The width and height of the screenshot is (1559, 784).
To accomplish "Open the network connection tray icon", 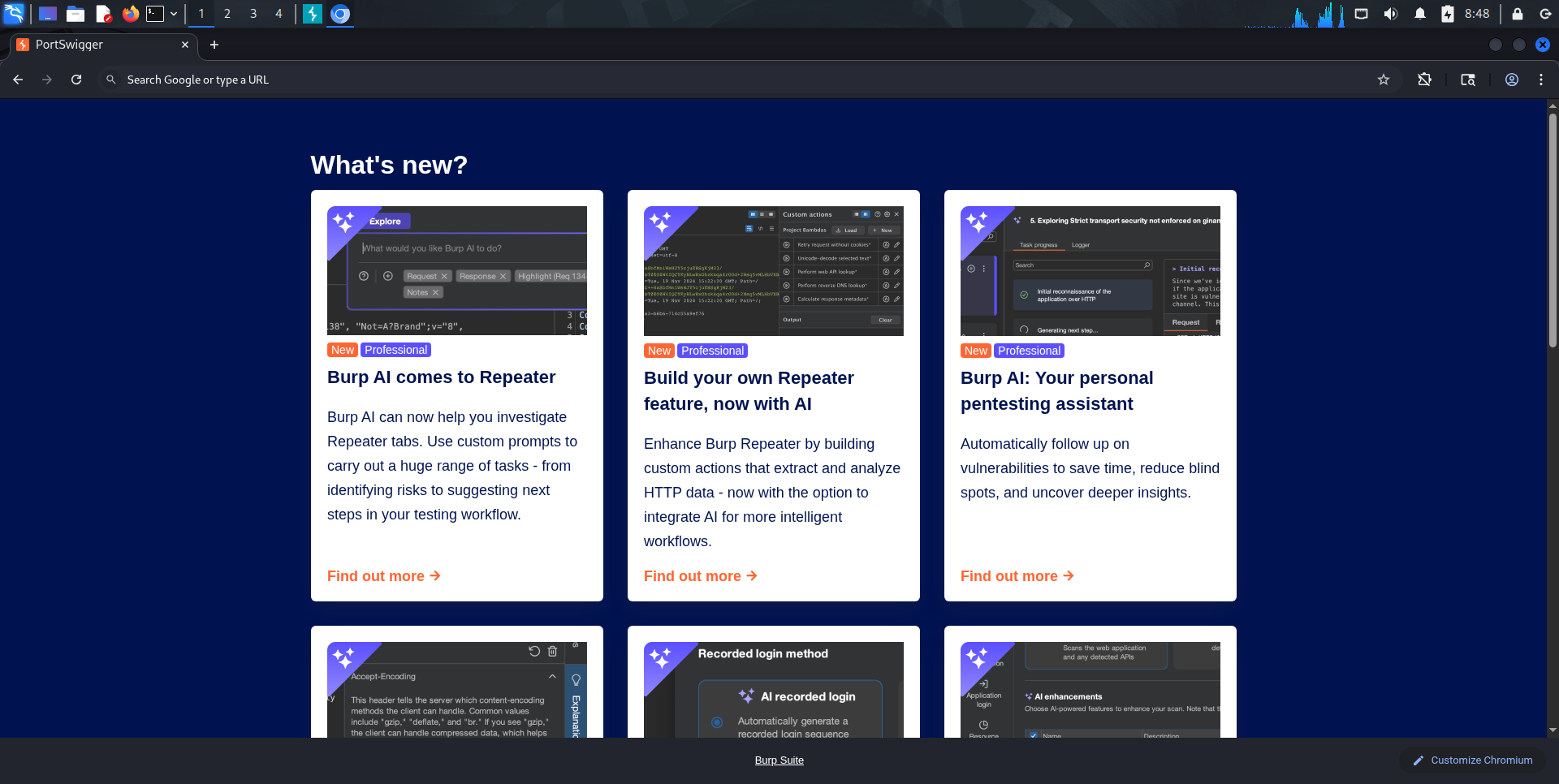I will click(1362, 14).
